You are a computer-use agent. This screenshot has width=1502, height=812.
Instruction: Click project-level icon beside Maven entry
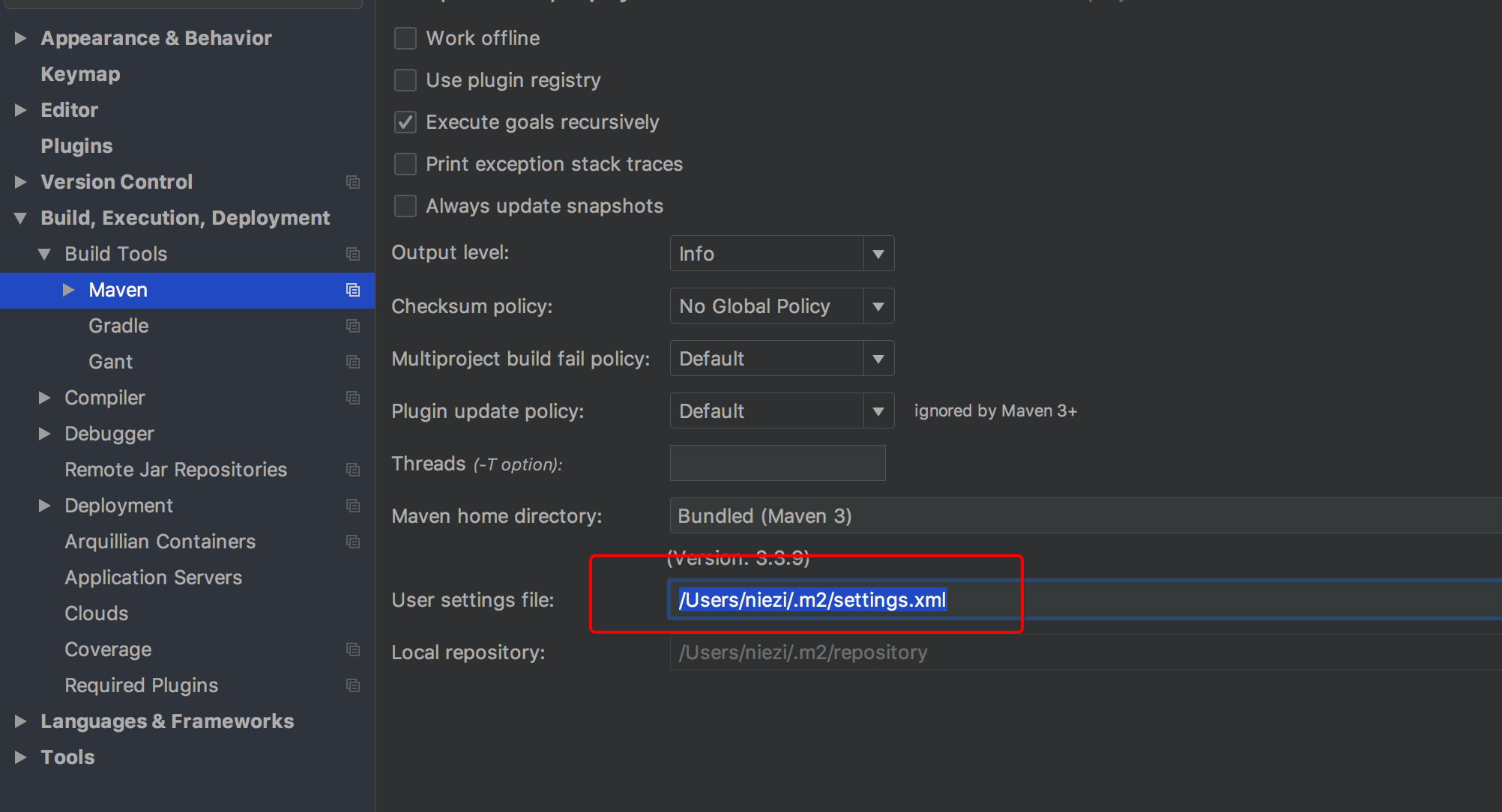coord(353,290)
